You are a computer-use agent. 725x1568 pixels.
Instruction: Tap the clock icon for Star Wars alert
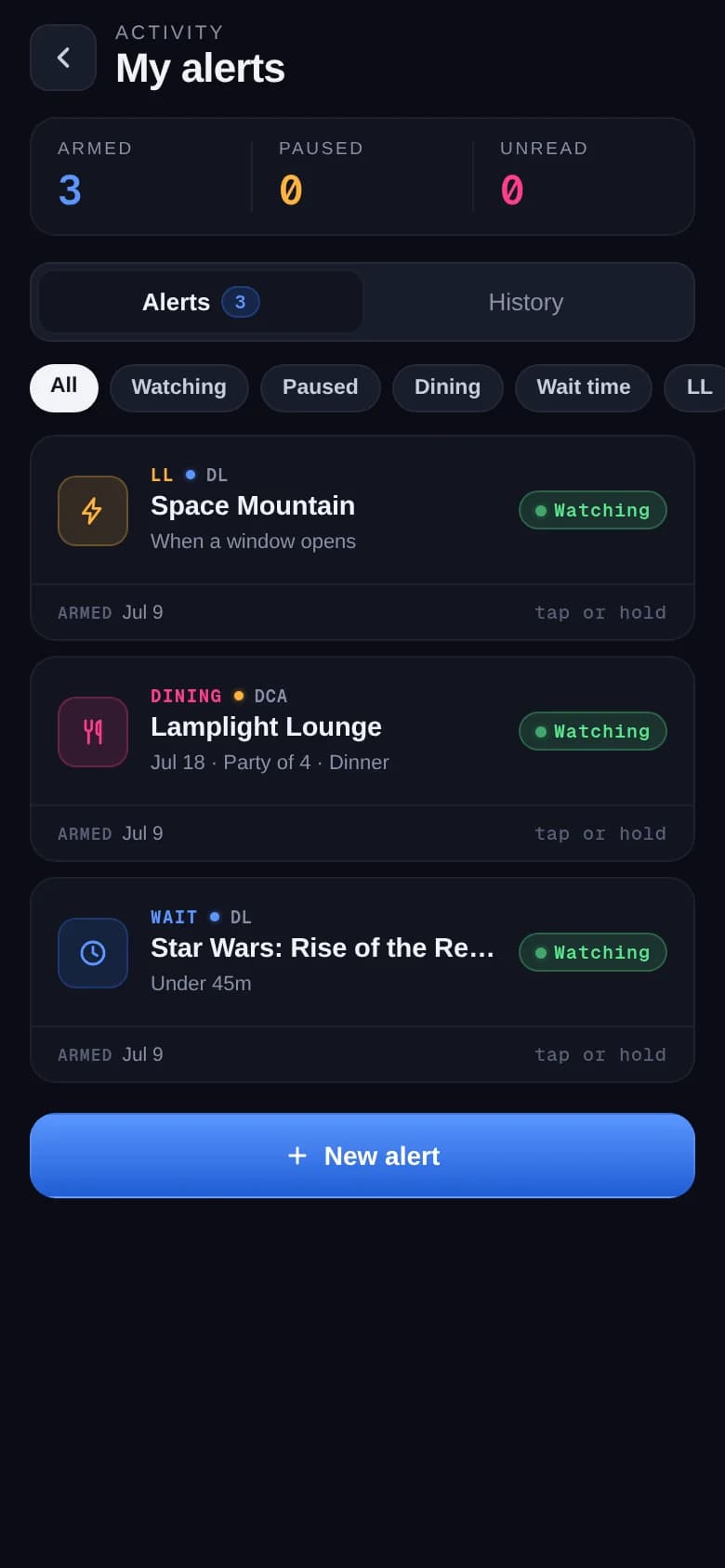pos(93,953)
